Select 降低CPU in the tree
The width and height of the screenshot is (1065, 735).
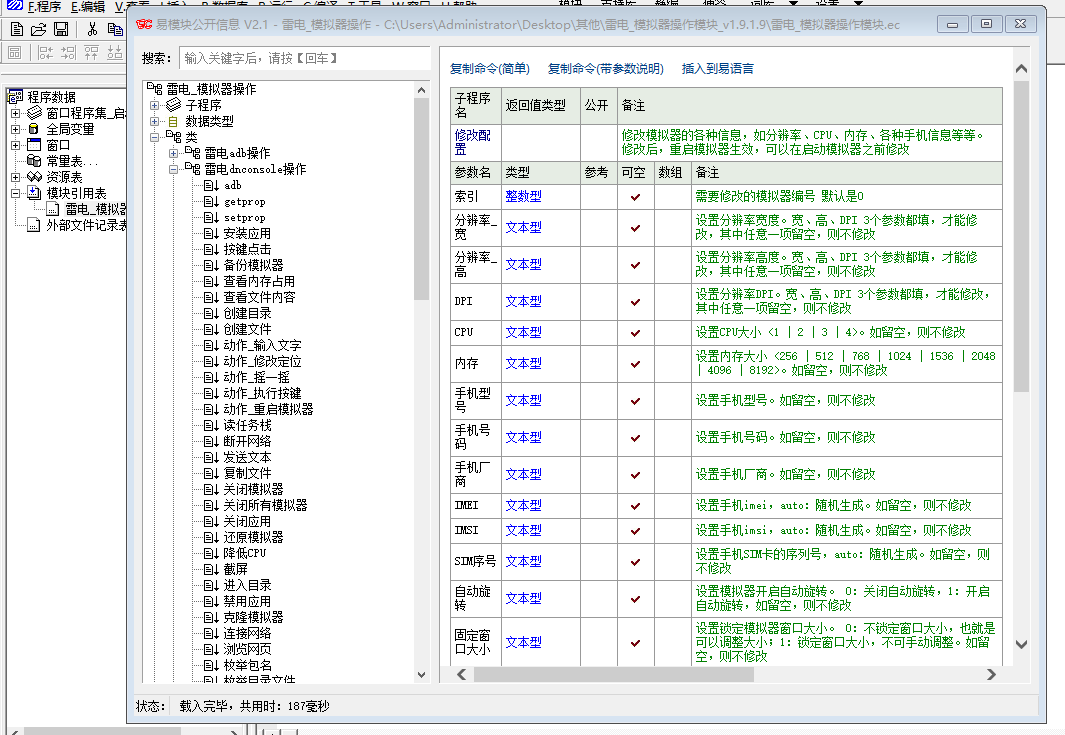tap(245, 553)
